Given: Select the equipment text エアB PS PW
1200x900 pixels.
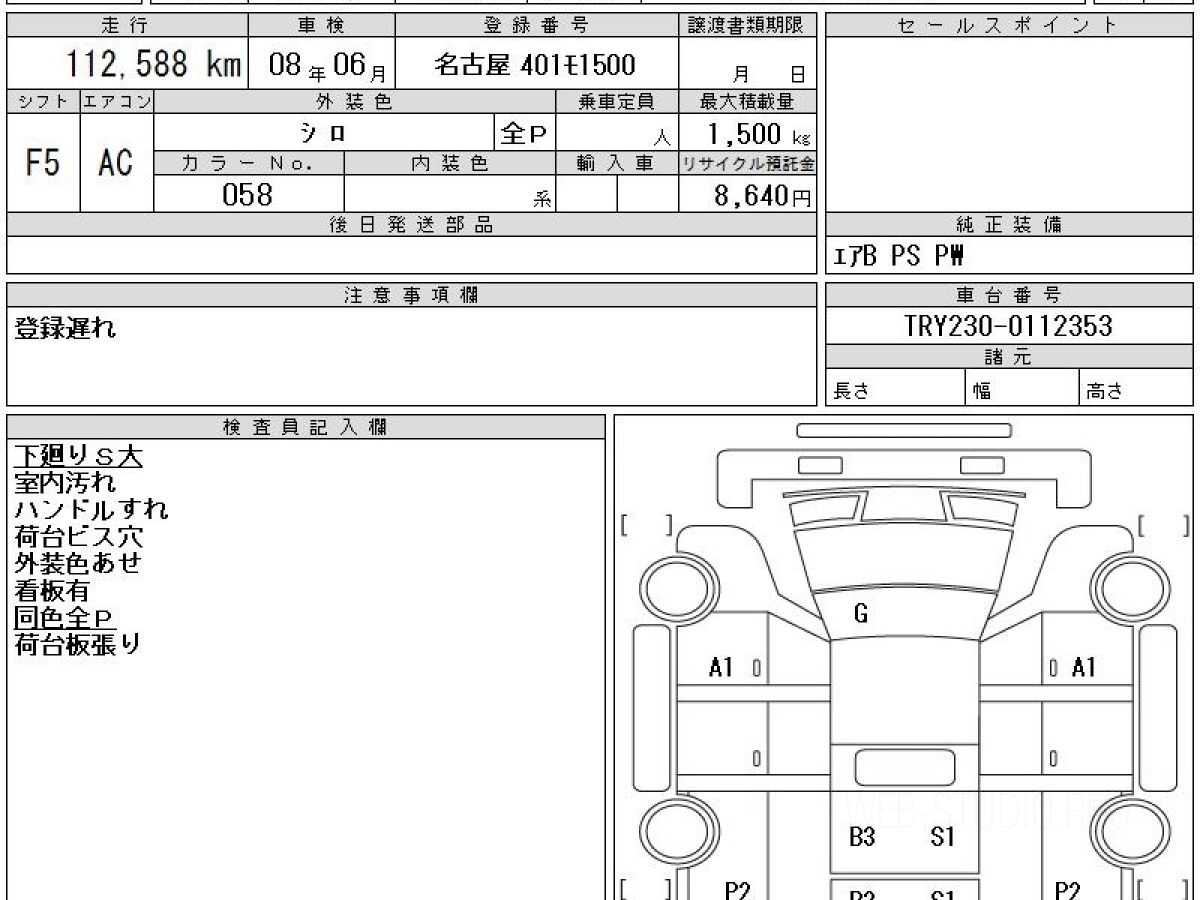Looking at the screenshot, I should [x=899, y=256].
